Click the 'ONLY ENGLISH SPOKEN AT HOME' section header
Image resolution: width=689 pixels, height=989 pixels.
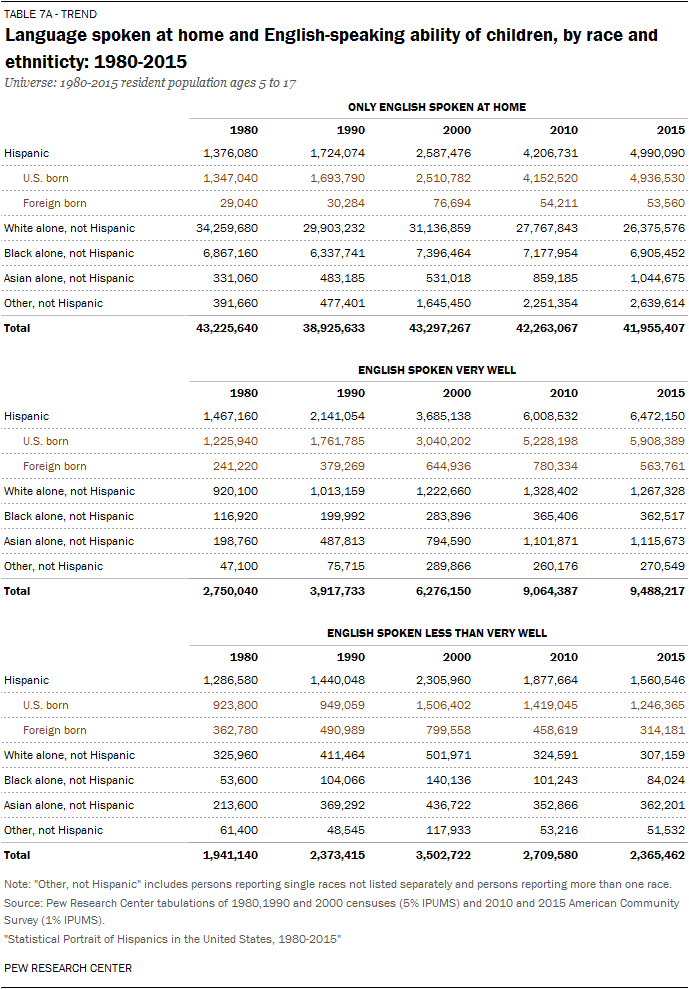pyautogui.click(x=436, y=107)
